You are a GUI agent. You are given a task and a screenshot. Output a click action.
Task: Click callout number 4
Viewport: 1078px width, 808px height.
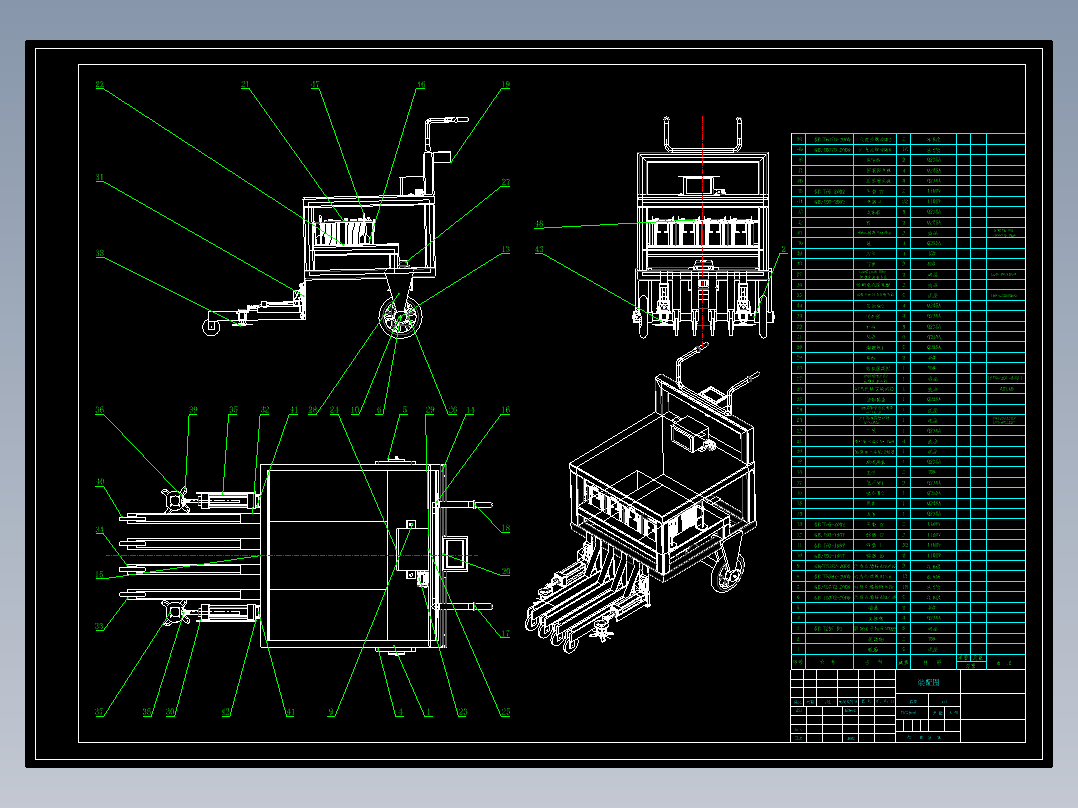[400, 712]
